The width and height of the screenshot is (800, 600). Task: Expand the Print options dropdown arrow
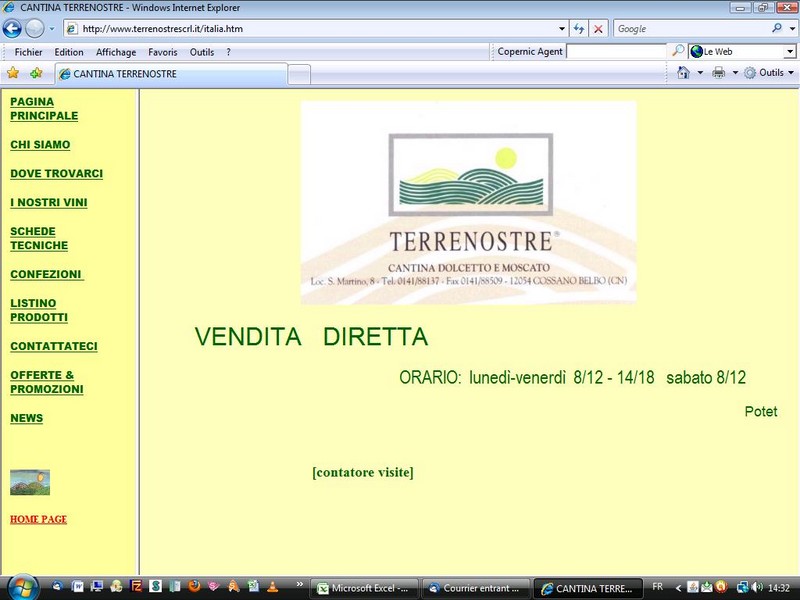coord(735,73)
